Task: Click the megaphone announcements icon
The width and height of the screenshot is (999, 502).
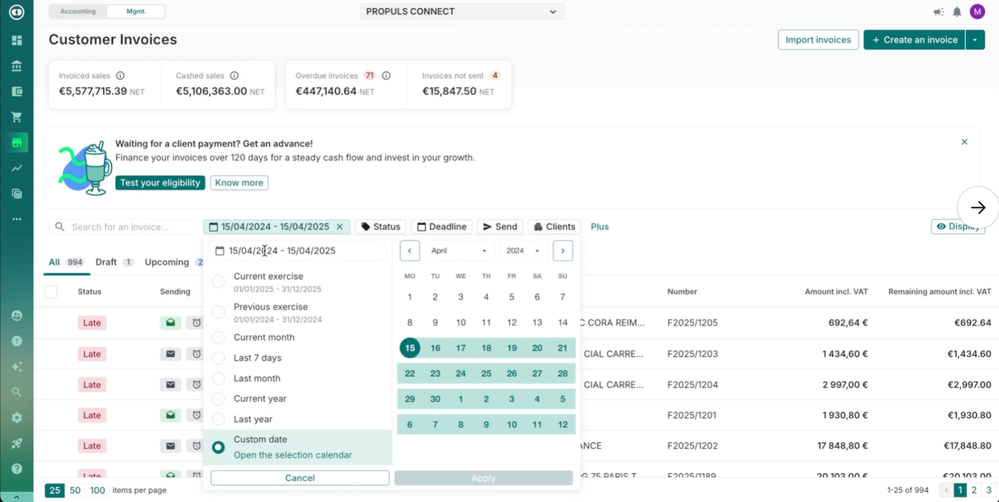Action: pyautogui.click(x=938, y=12)
